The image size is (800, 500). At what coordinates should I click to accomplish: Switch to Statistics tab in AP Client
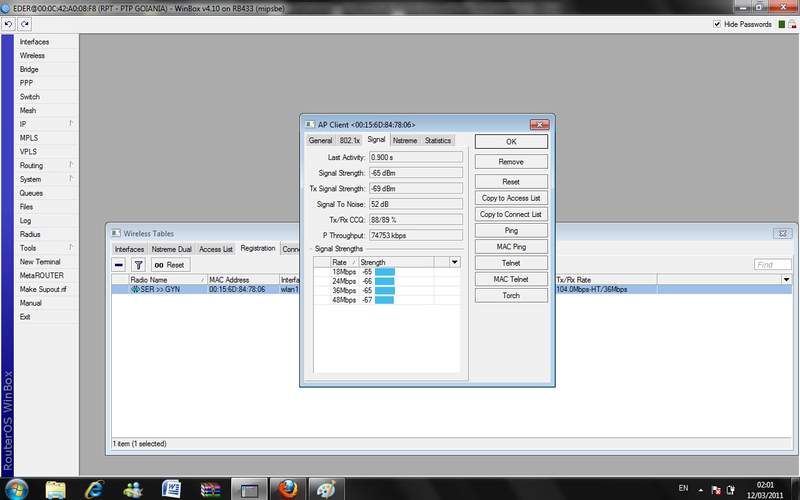(x=438, y=140)
